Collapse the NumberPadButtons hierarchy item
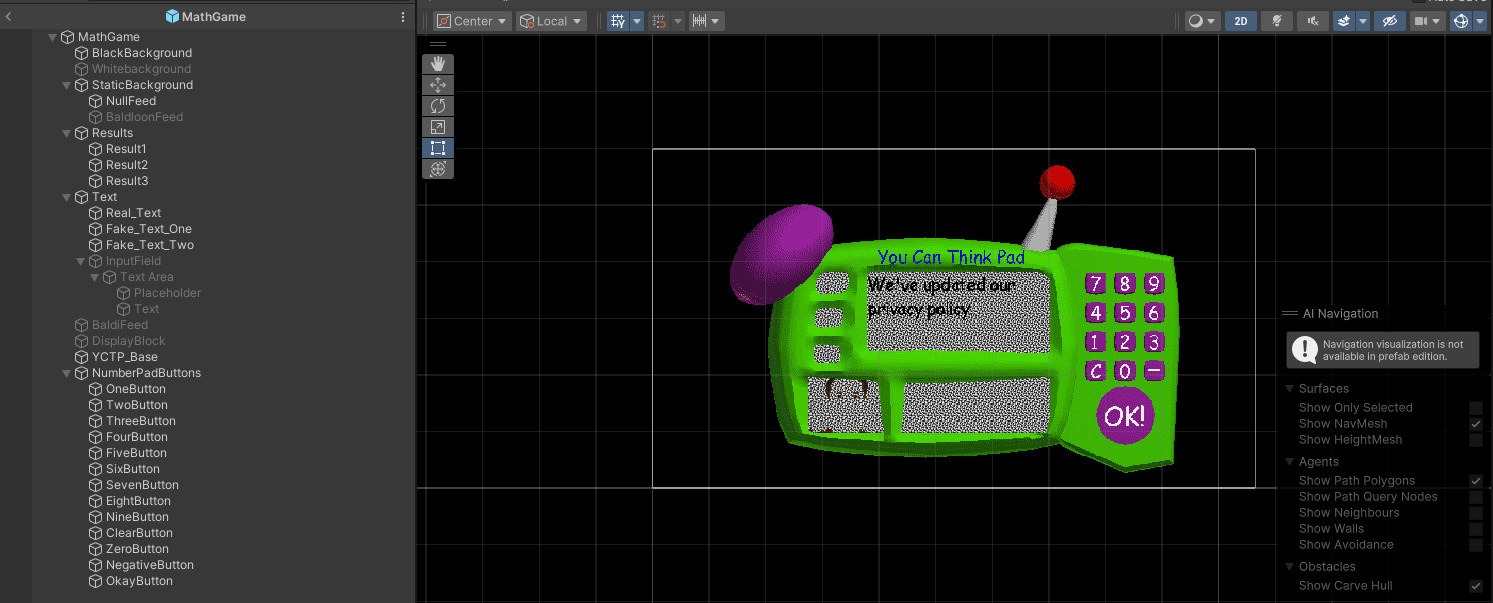This screenshot has width=1493, height=603. (x=66, y=372)
